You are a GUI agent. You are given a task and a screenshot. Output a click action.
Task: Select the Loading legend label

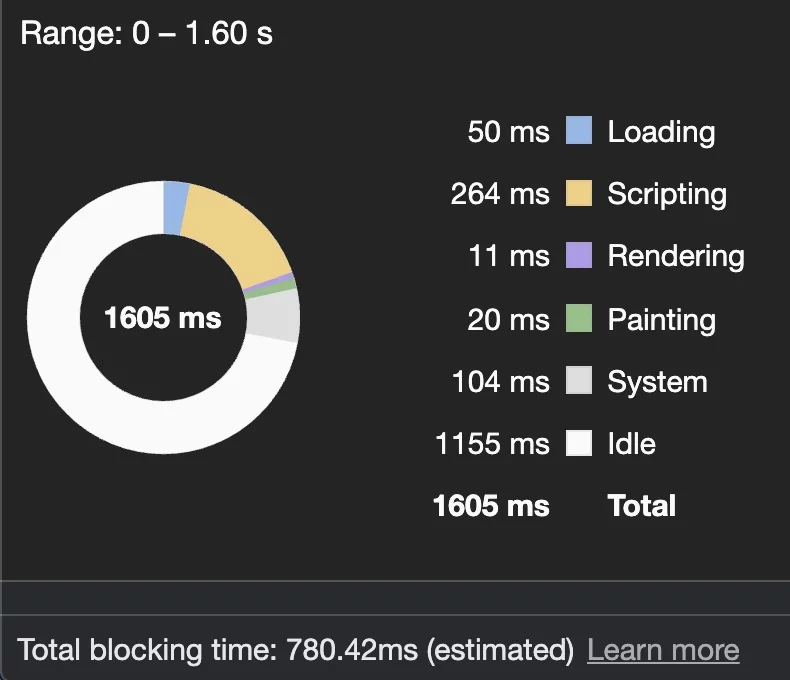click(x=661, y=132)
